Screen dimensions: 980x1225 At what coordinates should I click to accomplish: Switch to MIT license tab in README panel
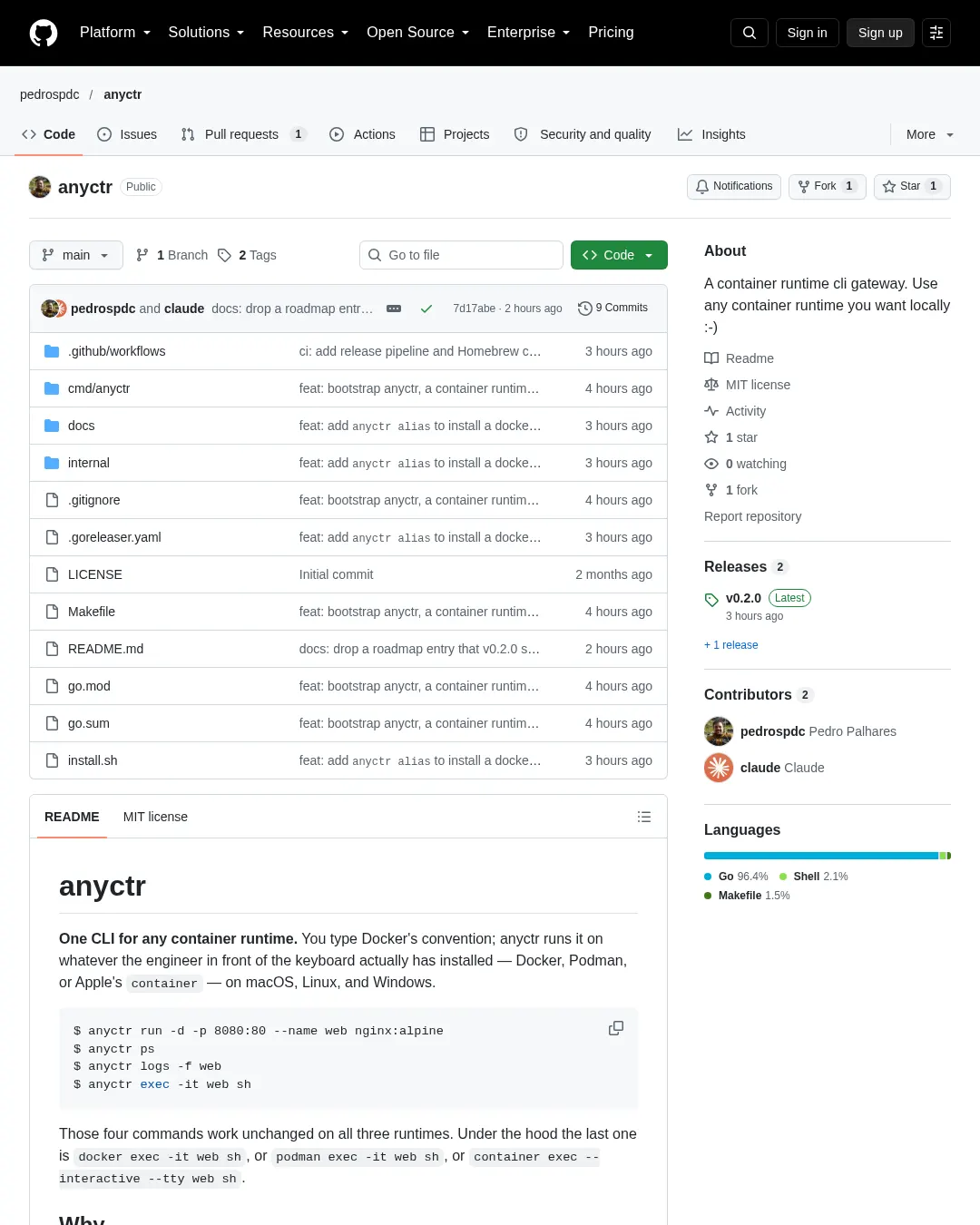[155, 817]
